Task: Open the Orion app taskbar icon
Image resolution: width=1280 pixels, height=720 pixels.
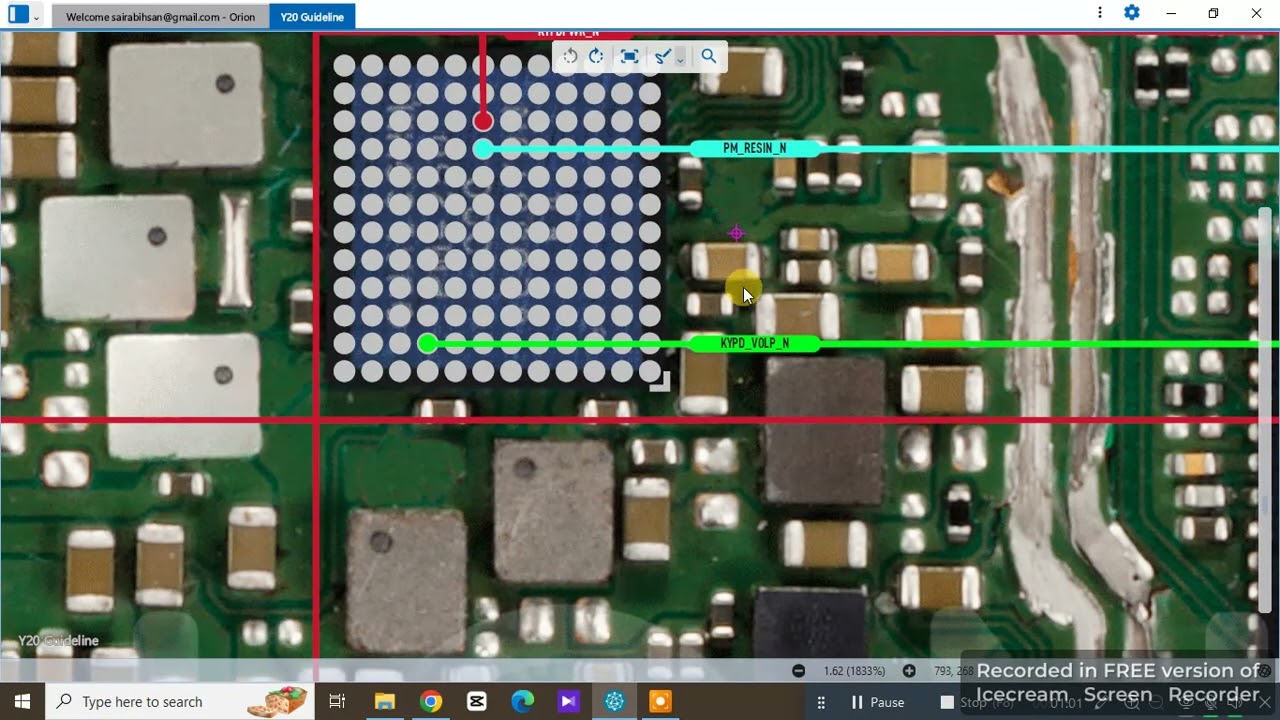Action: tap(614, 702)
